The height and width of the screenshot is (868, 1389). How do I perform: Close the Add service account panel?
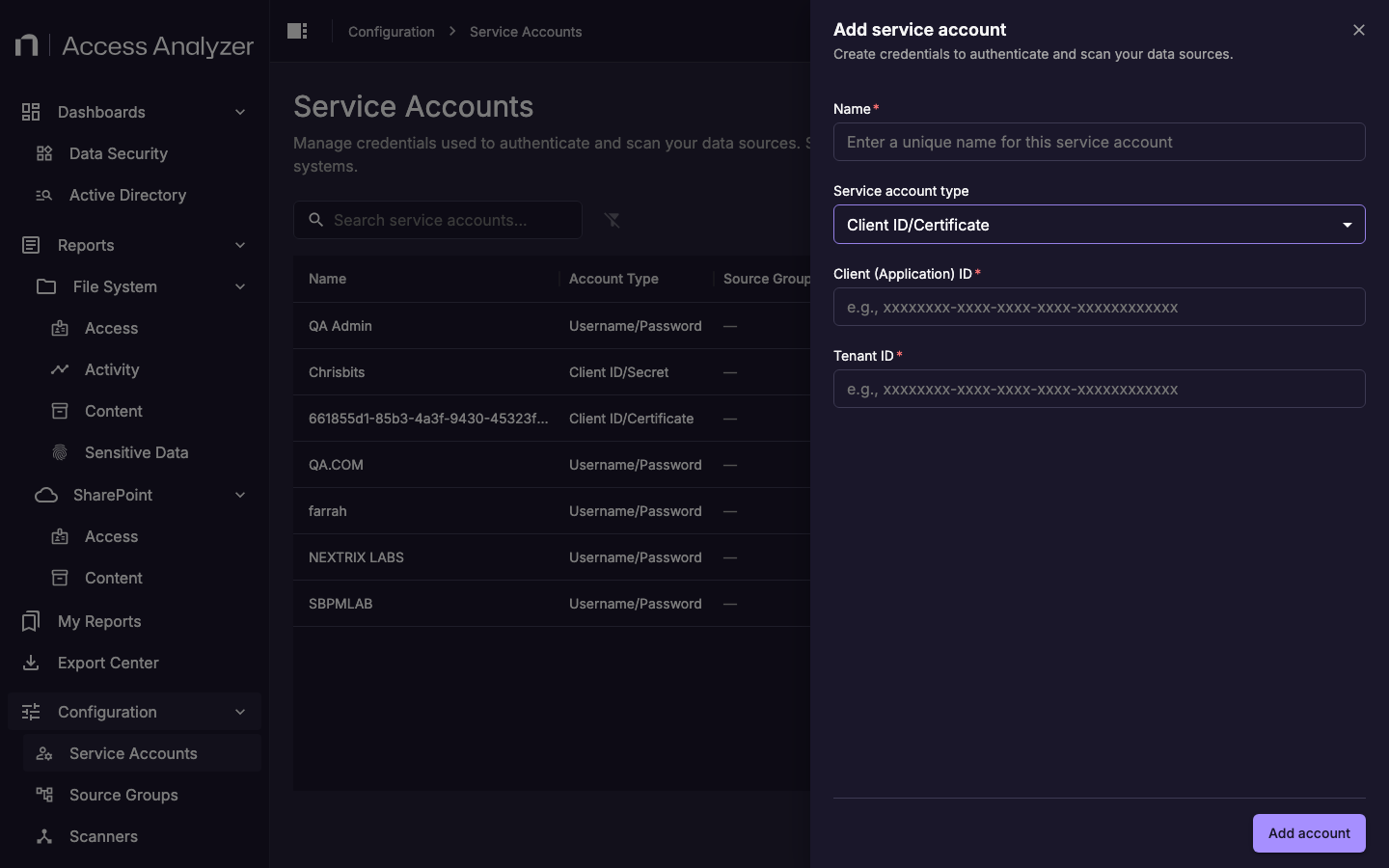pyautogui.click(x=1359, y=30)
